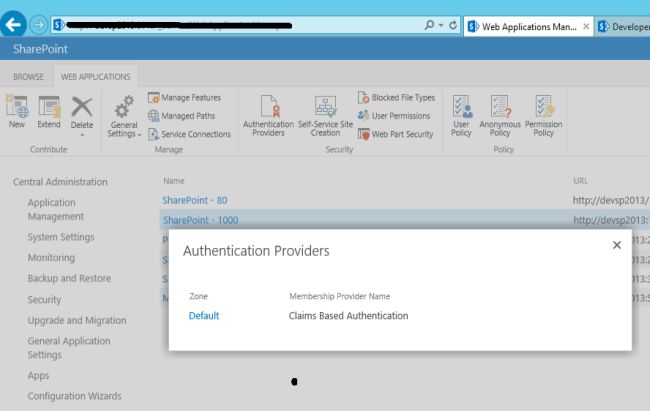650x411 pixels.
Task: Open Monitoring in sidebar
Action: coord(51,258)
